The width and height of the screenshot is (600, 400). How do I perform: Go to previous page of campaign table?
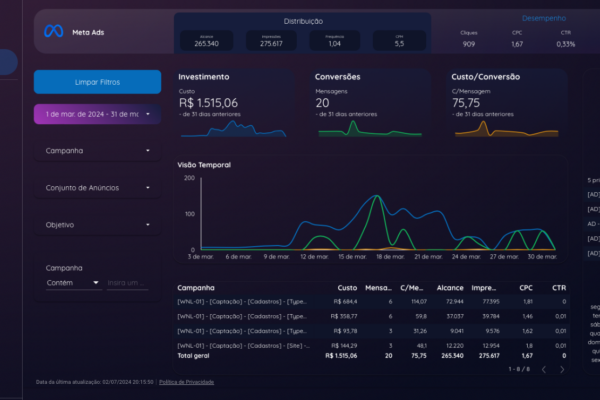pyautogui.click(x=543, y=369)
